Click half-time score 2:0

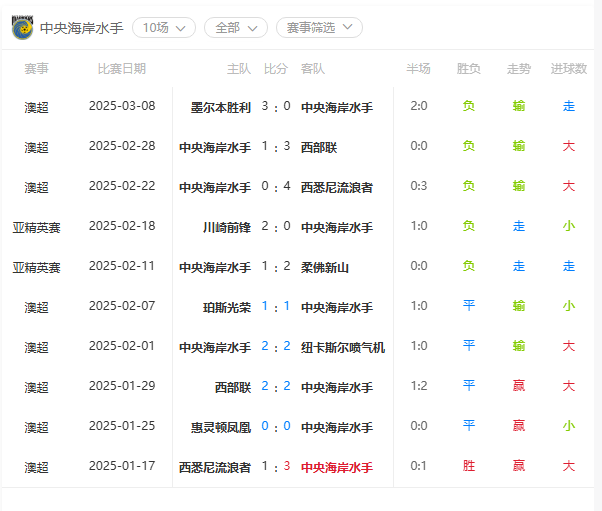[x=418, y=106]
